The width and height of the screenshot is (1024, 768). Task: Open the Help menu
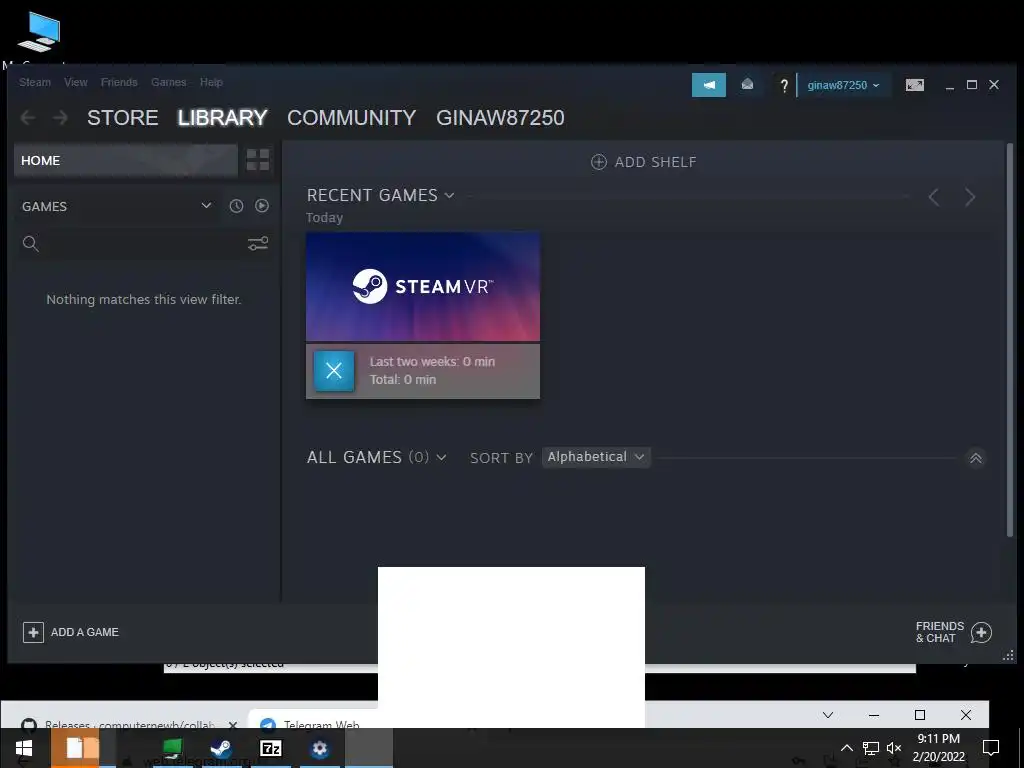(211, 82)
